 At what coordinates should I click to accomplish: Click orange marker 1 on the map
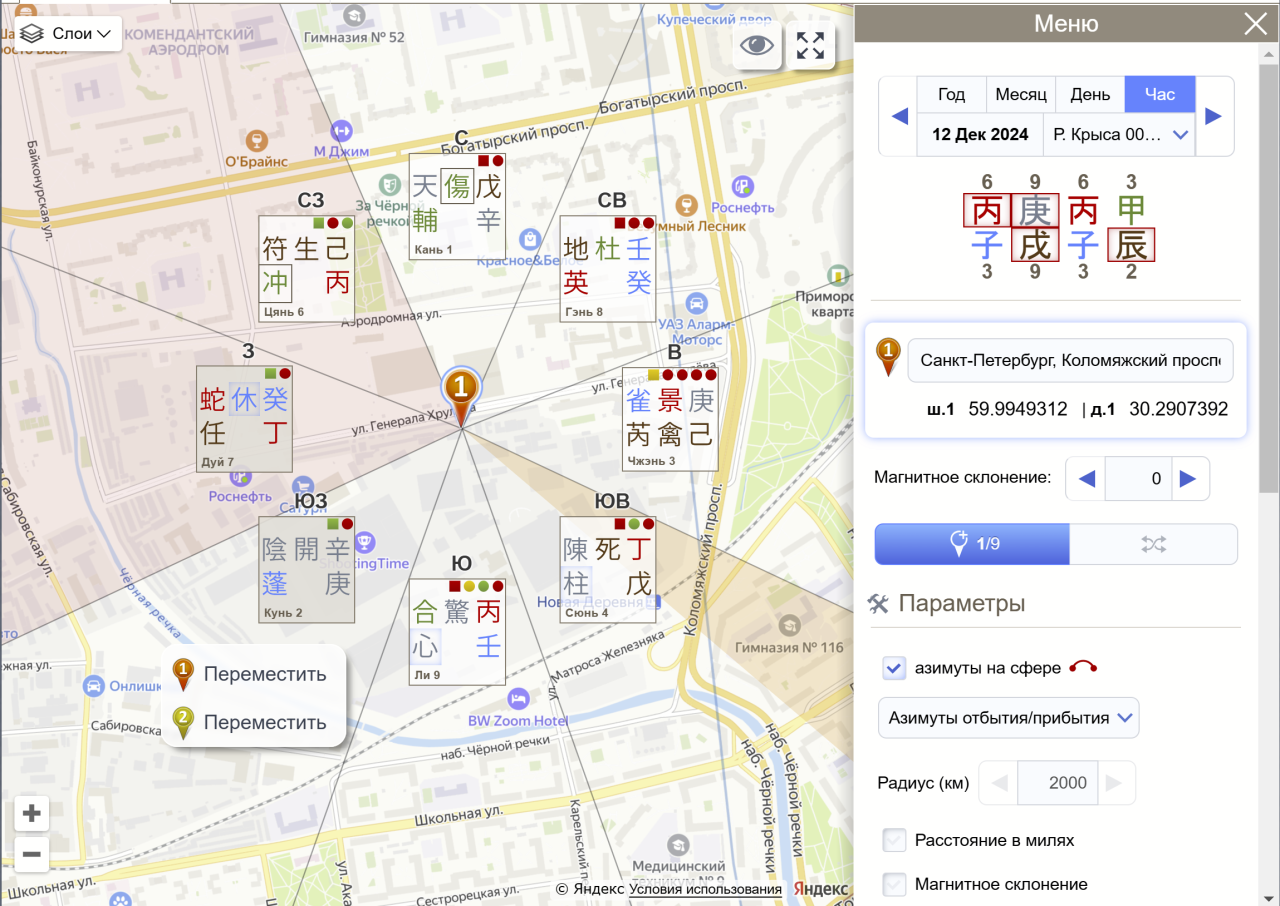click(461, 387)
